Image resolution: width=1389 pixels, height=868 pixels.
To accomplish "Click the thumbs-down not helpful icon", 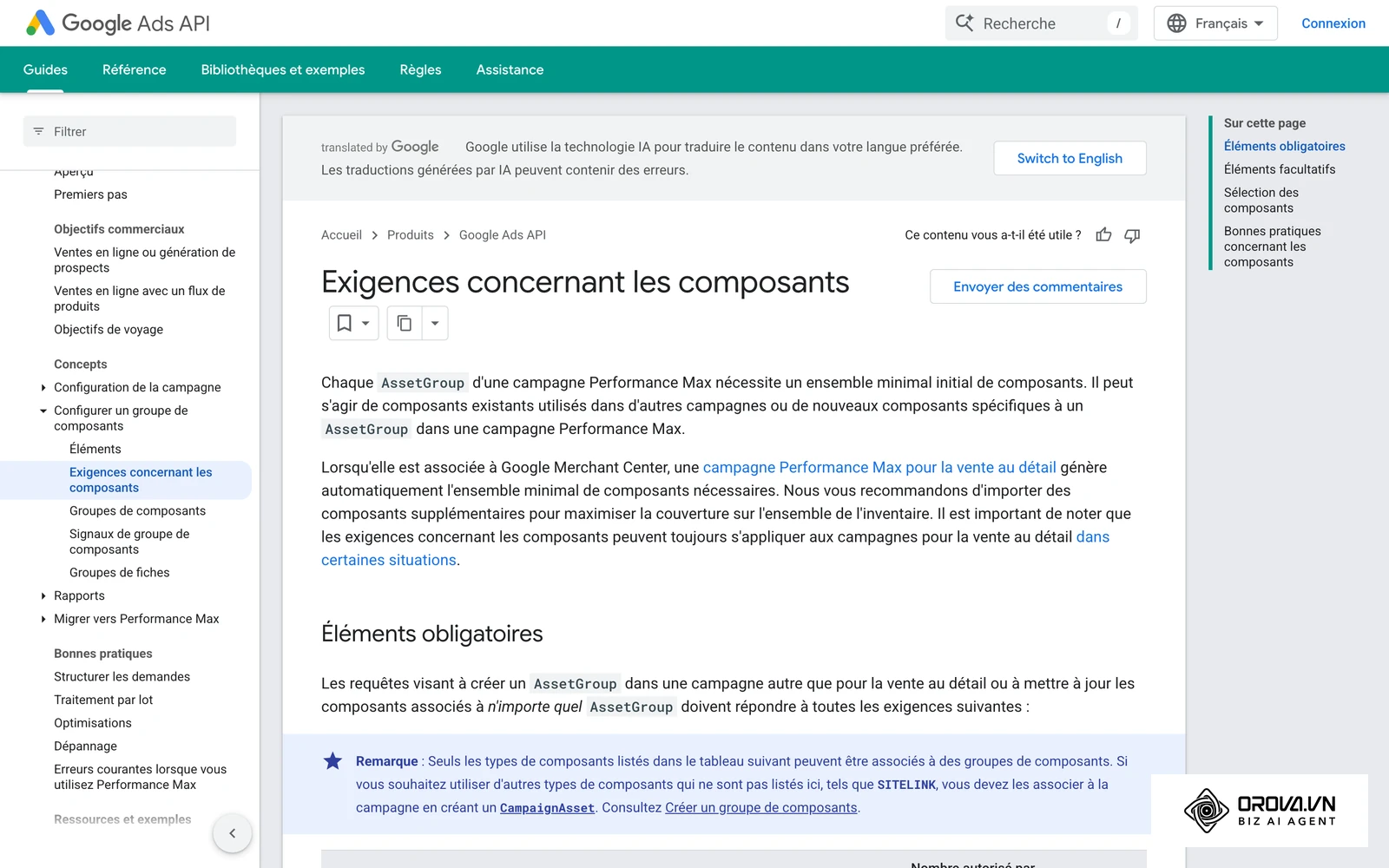I will [x=1132, y=235].
